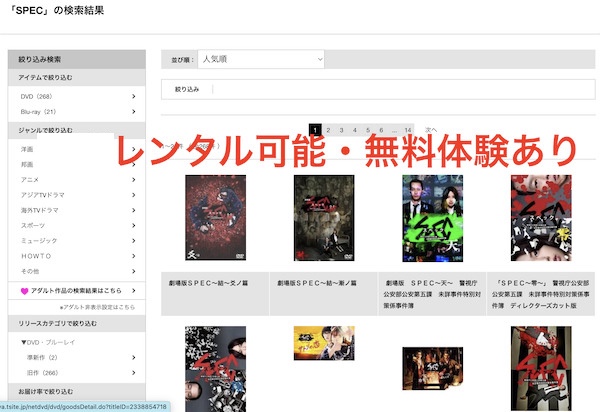Click chevron beside スポーツ row
This screenshot has width=600, height=412.
pyautogui.click(x=134, y=225)
